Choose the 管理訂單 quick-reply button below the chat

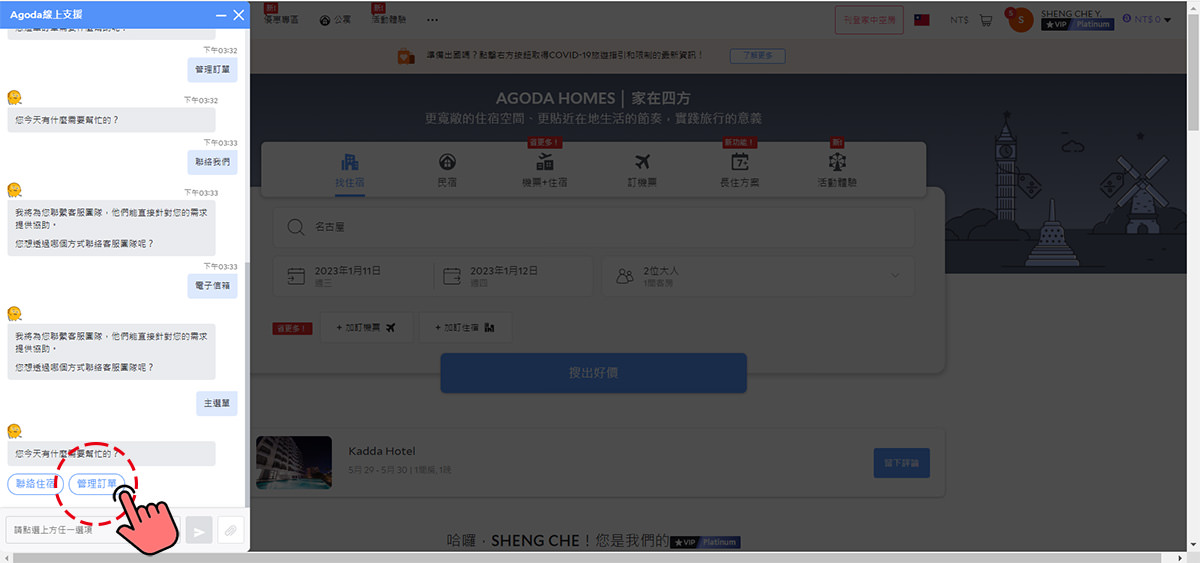pyautogui.click(x=97, y=484)
